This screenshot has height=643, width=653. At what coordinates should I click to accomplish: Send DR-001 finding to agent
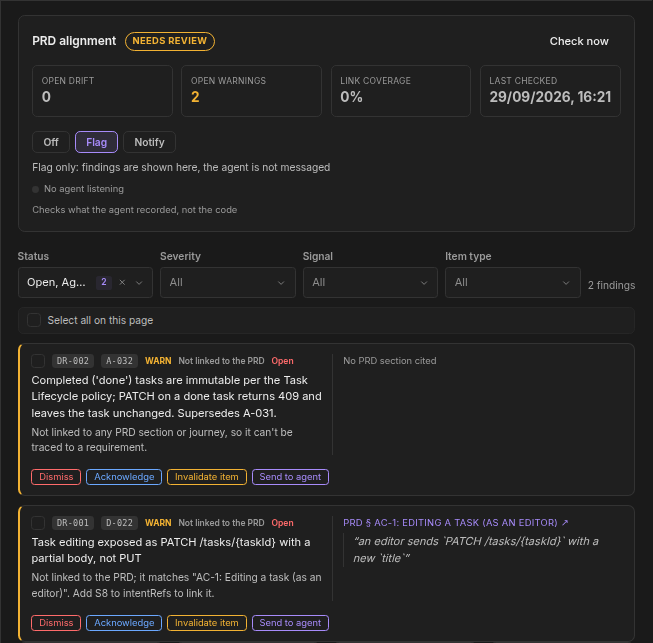point(290,623)
